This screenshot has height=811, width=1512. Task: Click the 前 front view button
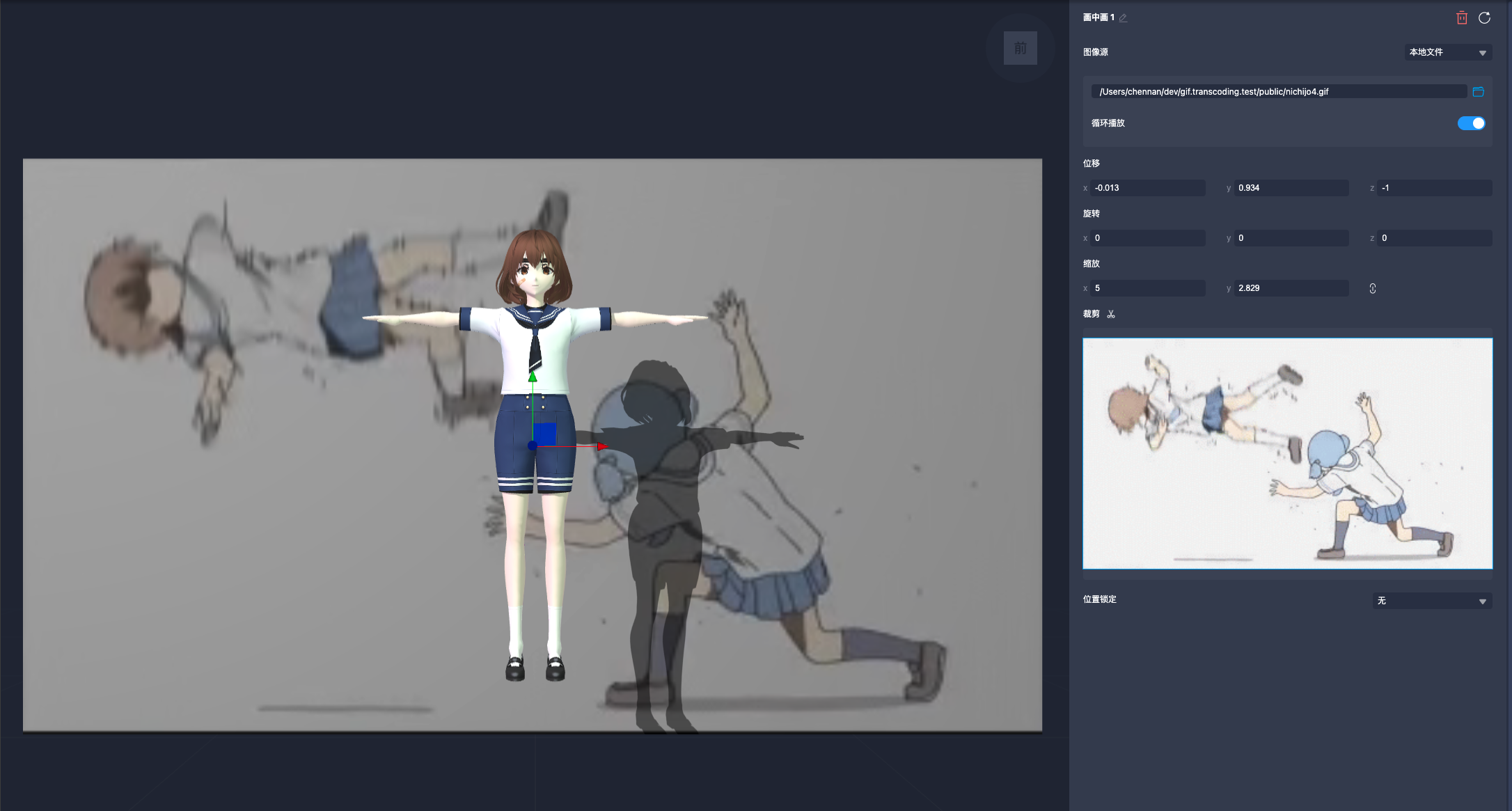[1020, 48]
